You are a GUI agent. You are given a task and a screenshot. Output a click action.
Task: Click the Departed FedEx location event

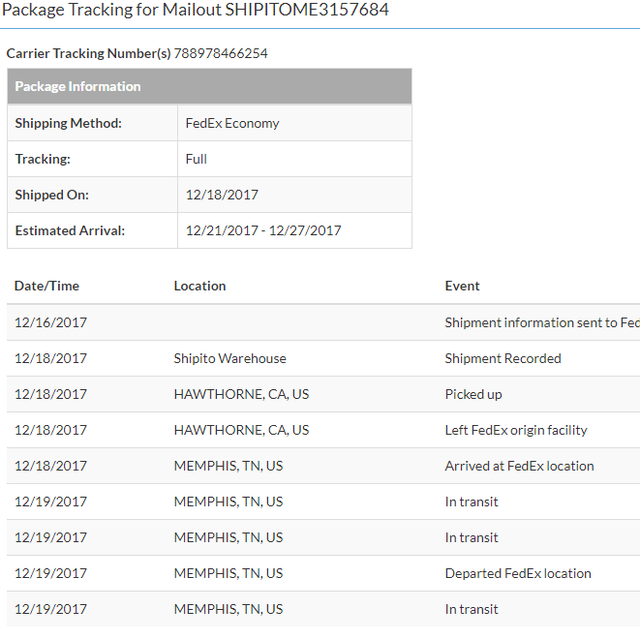pyautogui.click(x=518, y=574)
